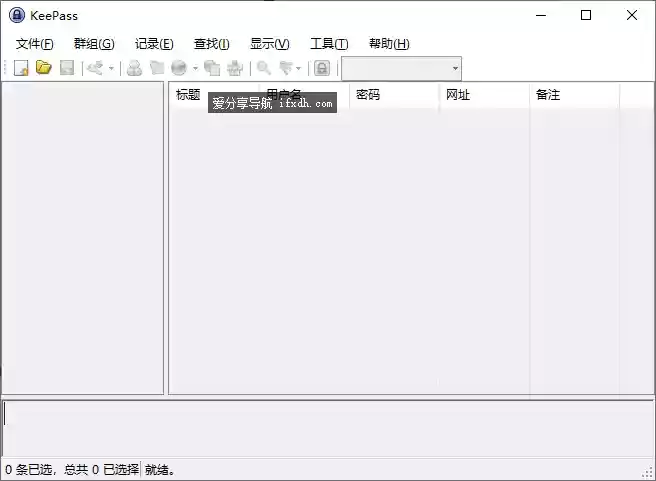The width and height of the screenshot is (656, 481).
Task: Open the 文件(F) menu
Action: tap(35, 44)
